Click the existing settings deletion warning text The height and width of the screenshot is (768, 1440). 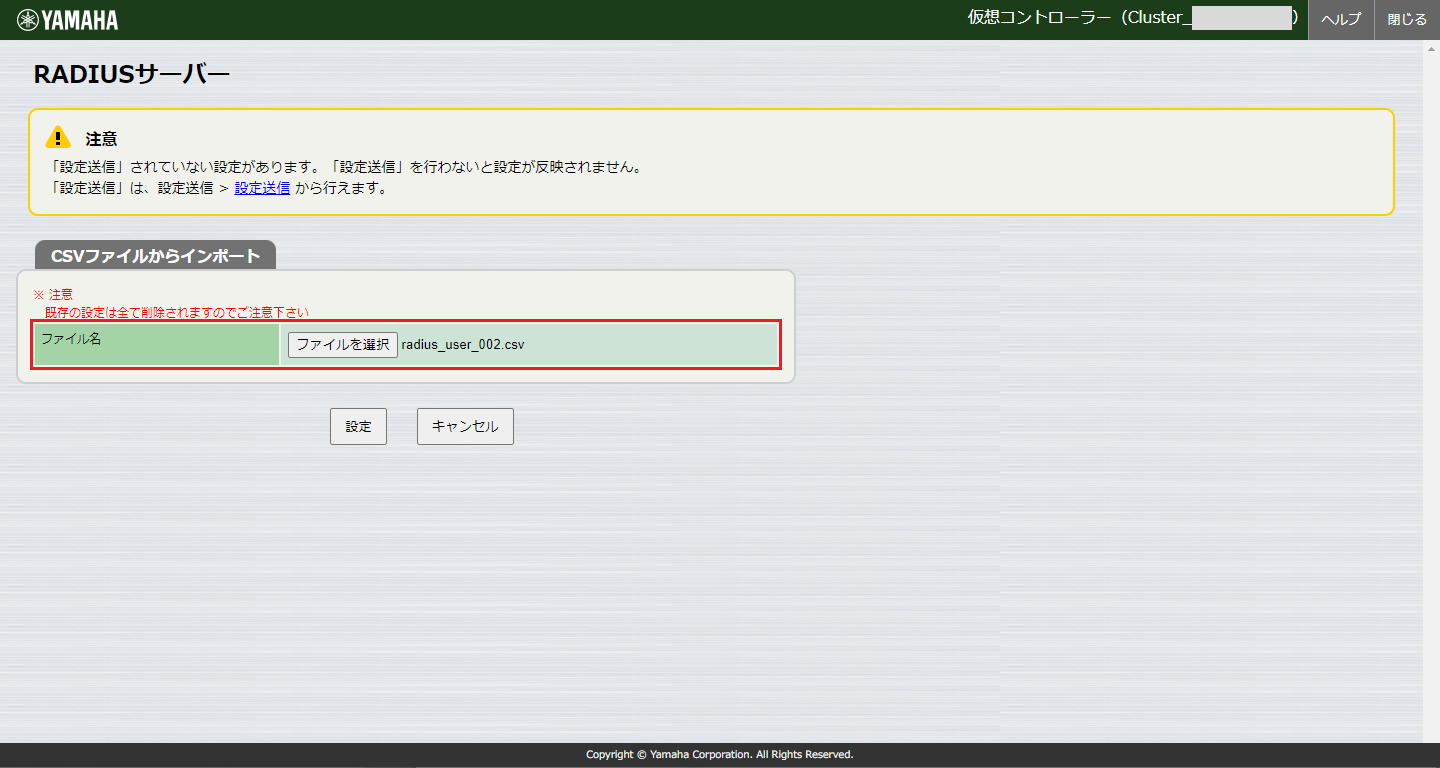click(175, 312)
